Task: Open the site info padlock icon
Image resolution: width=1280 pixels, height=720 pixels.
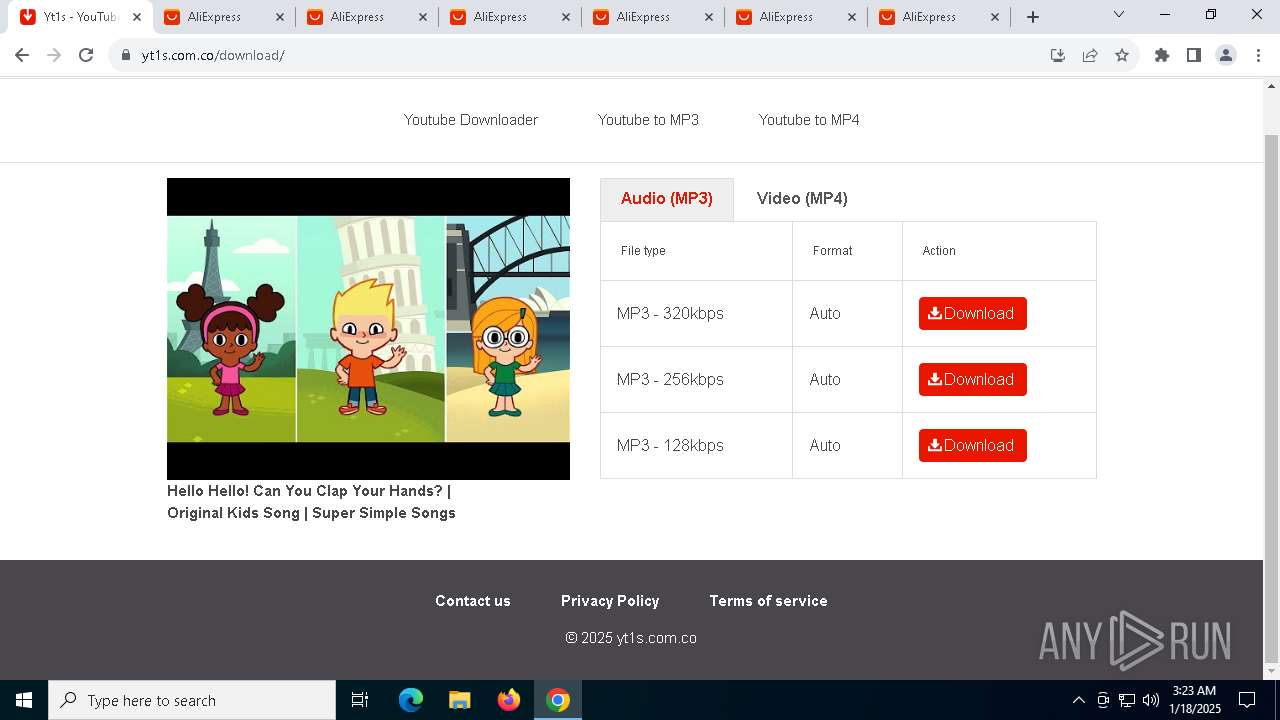Action: coord(126,55)
